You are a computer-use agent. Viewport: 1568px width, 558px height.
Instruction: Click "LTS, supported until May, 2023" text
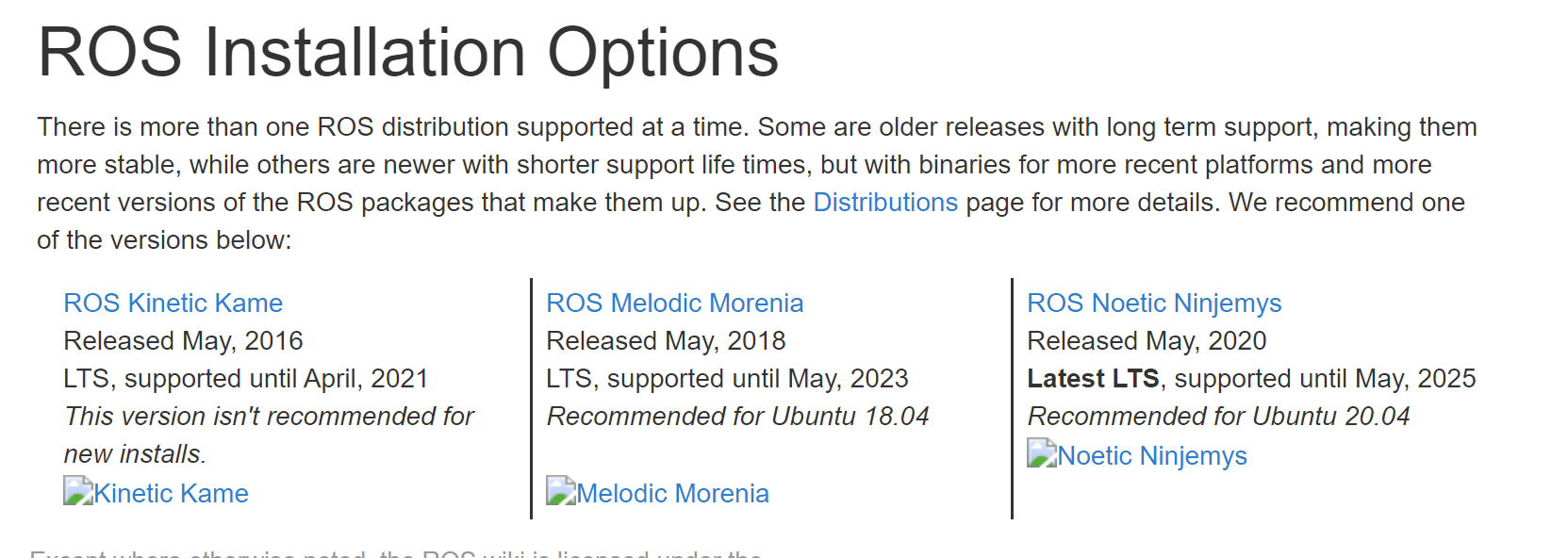[727, 378]
